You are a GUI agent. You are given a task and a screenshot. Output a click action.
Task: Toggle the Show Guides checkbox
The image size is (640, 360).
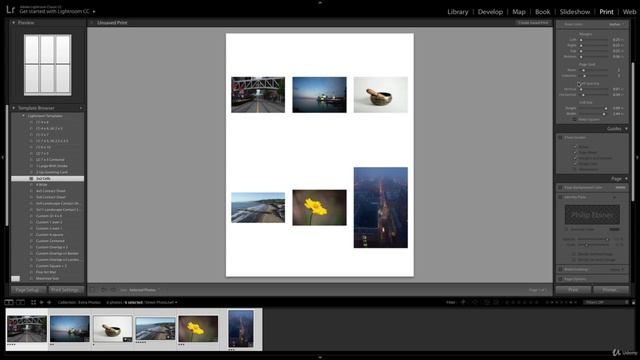(x=560, y=138)
